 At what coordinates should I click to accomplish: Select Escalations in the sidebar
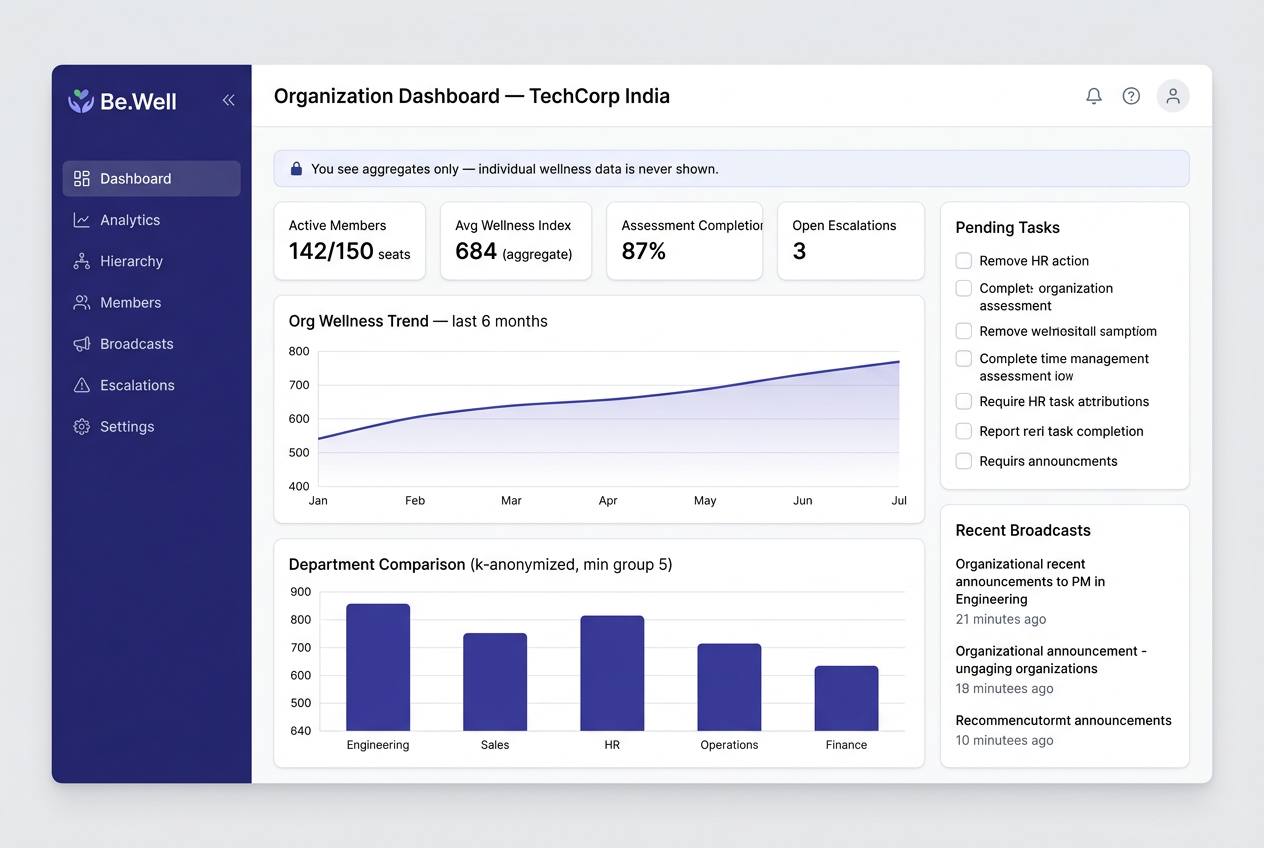[x=151, y=385]
